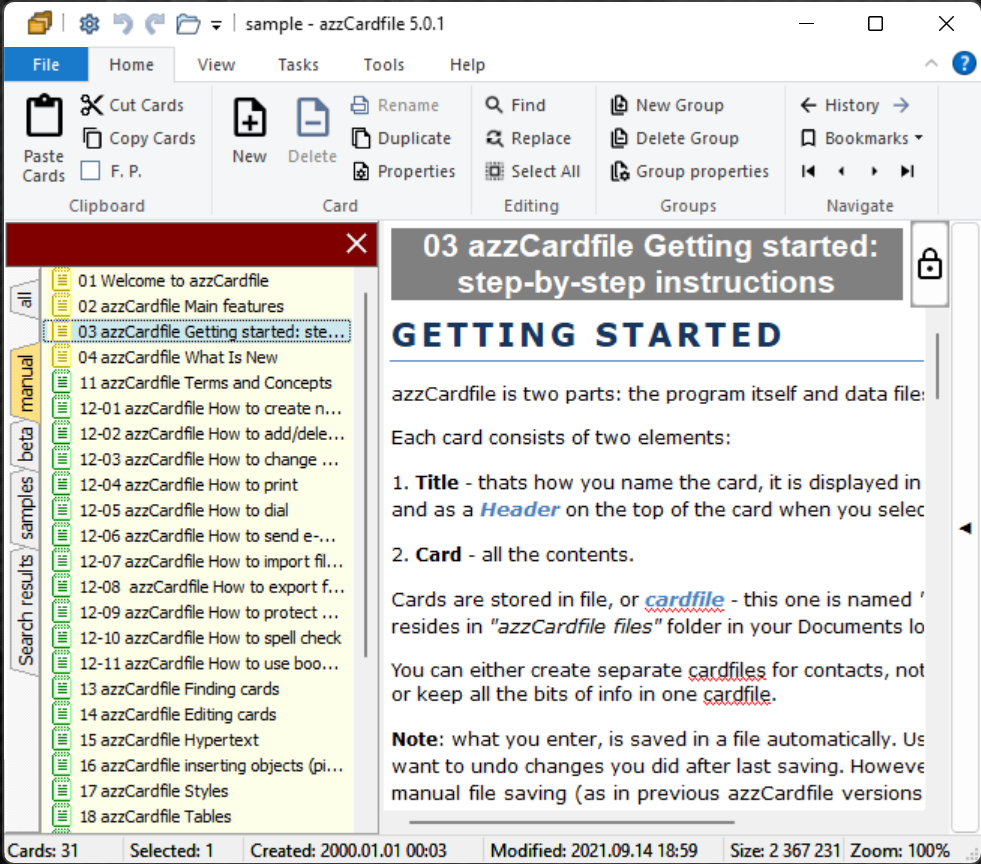
Task: Click Select All in Editing
Action: pos(533,171)
